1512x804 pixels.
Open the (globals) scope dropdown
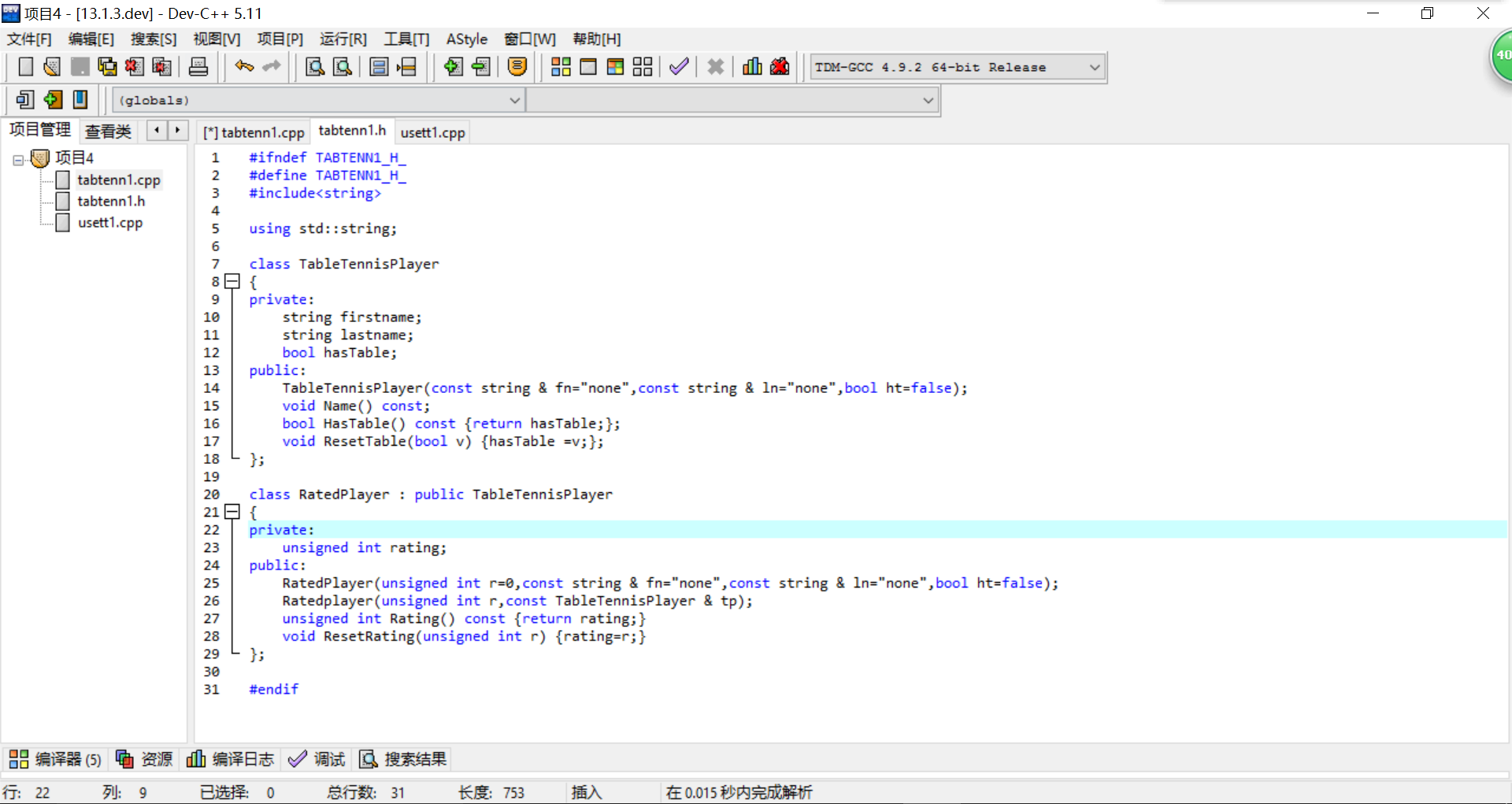point(319,100)
